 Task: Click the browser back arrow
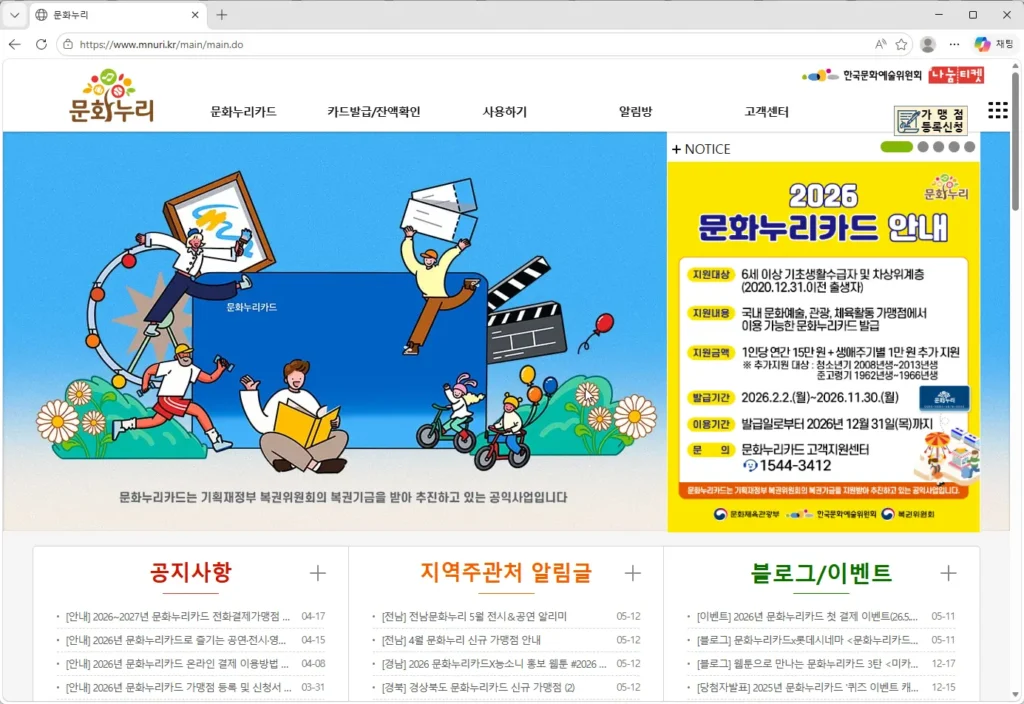pos(15,44)
